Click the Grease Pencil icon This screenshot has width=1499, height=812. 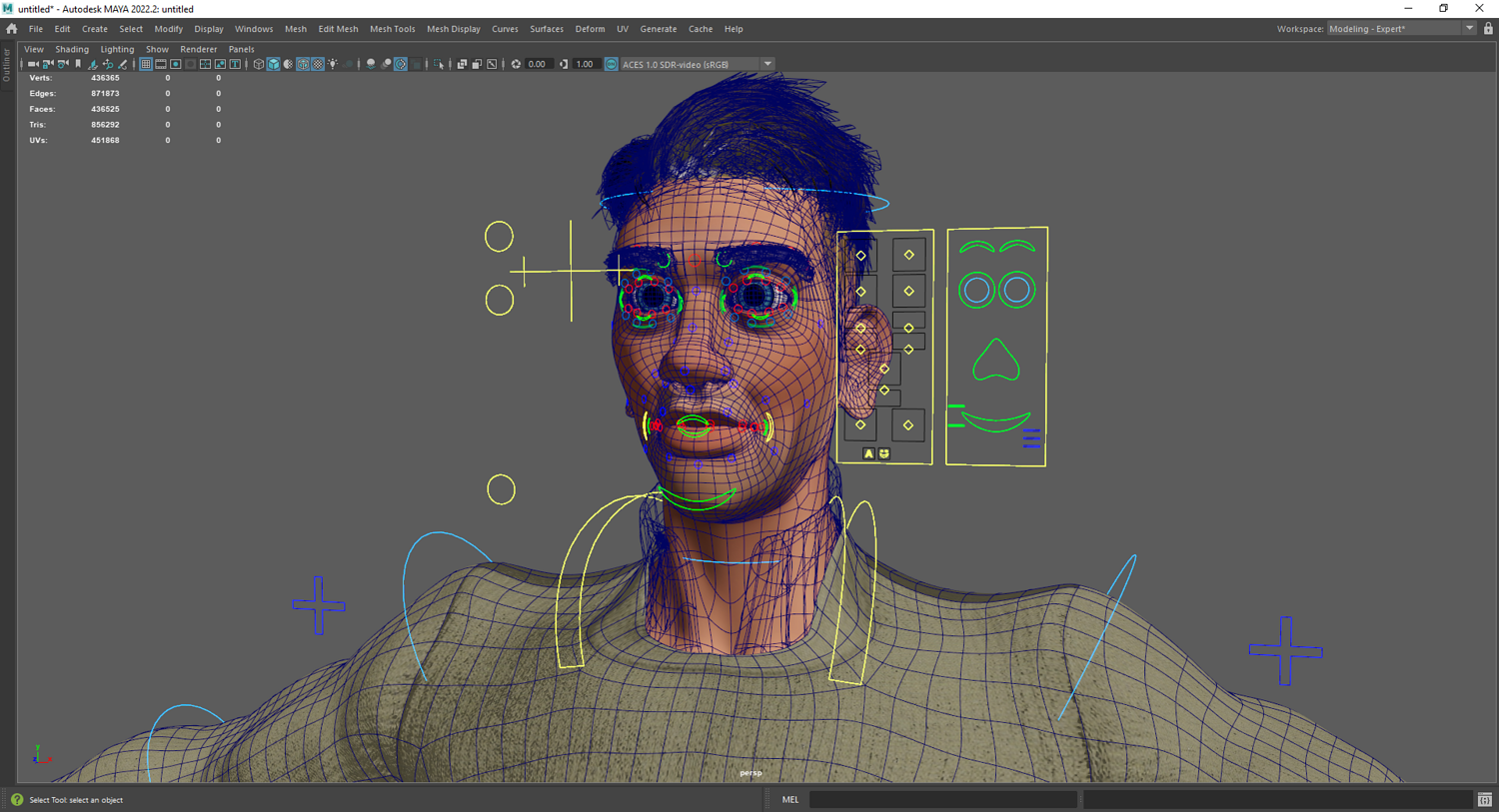123,64
